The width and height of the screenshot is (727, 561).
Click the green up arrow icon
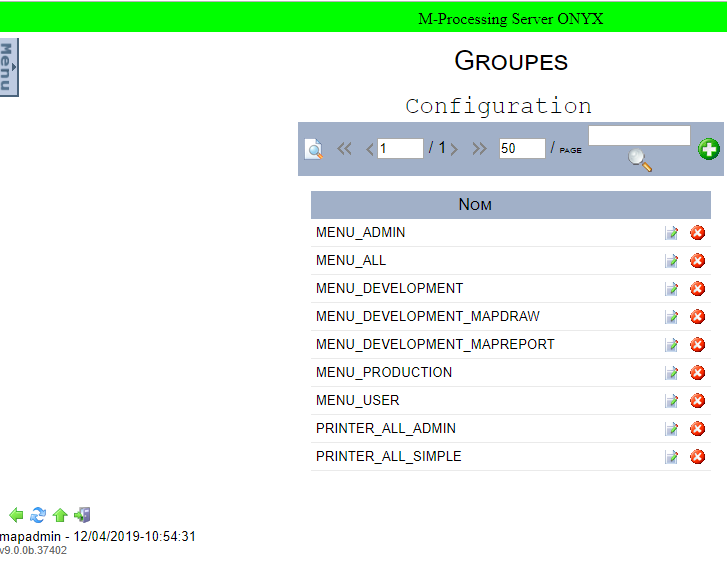60,515
